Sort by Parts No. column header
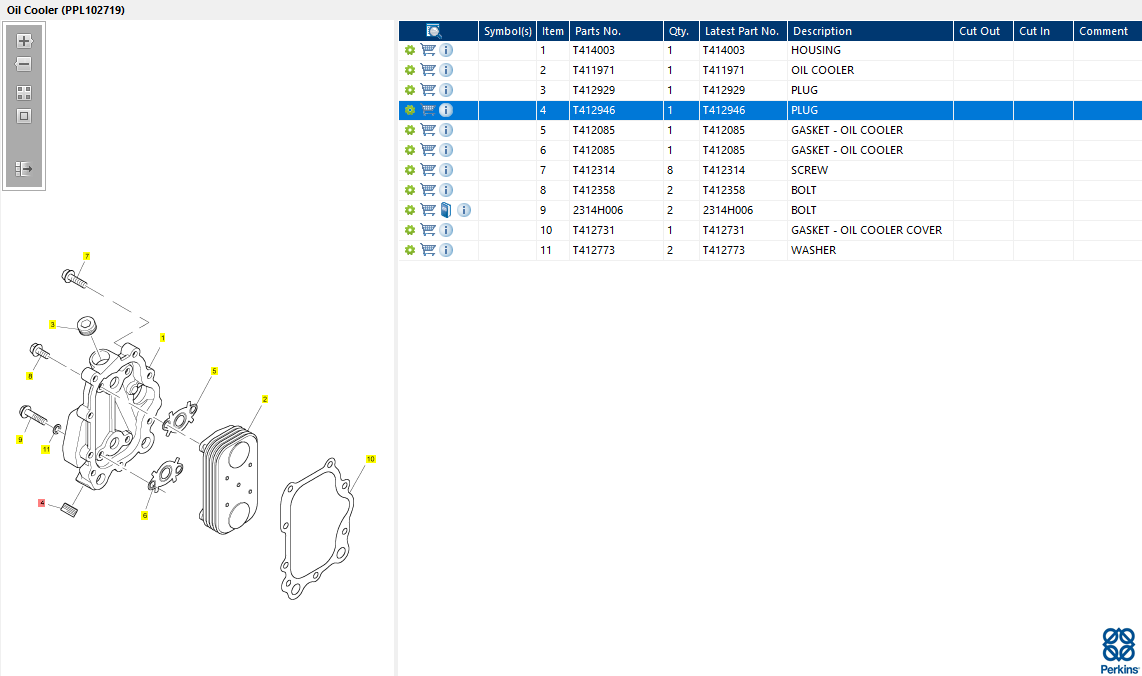 616,31
